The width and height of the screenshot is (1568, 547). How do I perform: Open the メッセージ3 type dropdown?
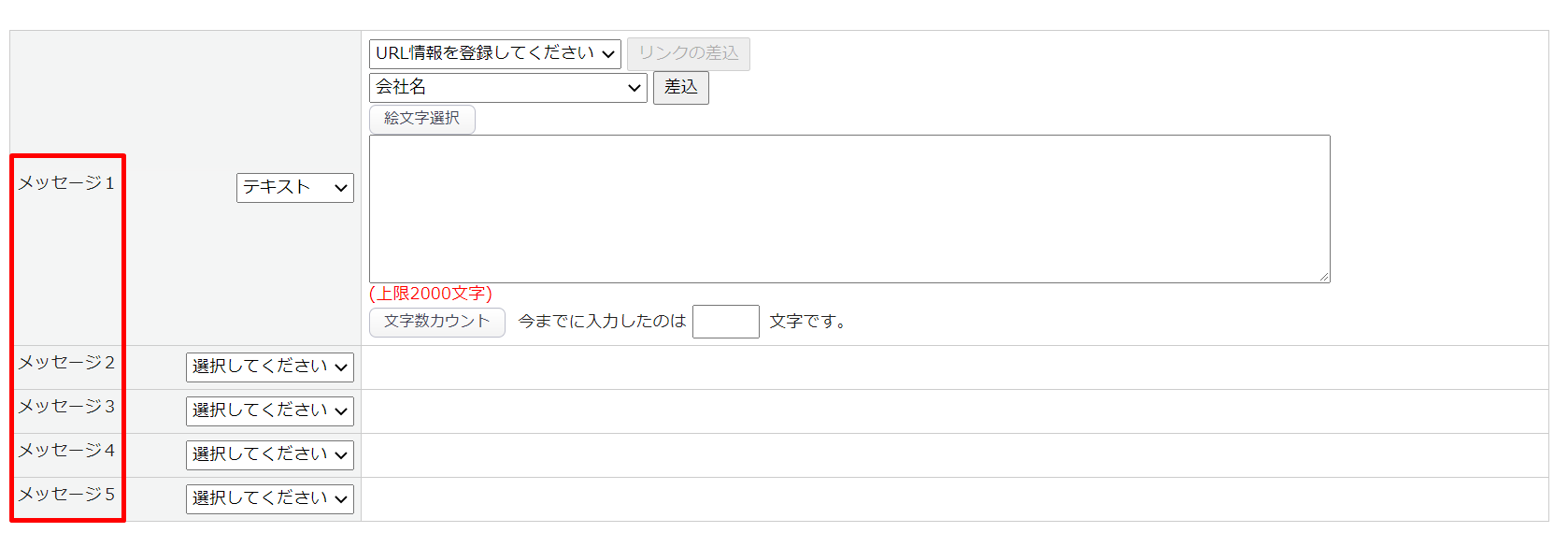(x=269, y=411)
